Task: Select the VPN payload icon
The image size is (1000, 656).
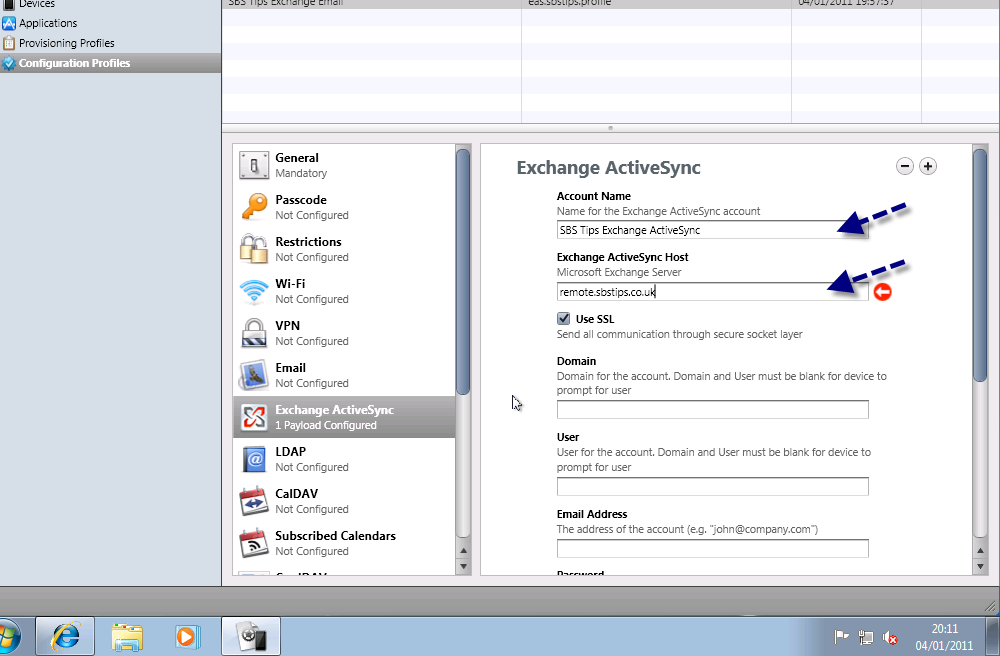Action: point(254,333)
